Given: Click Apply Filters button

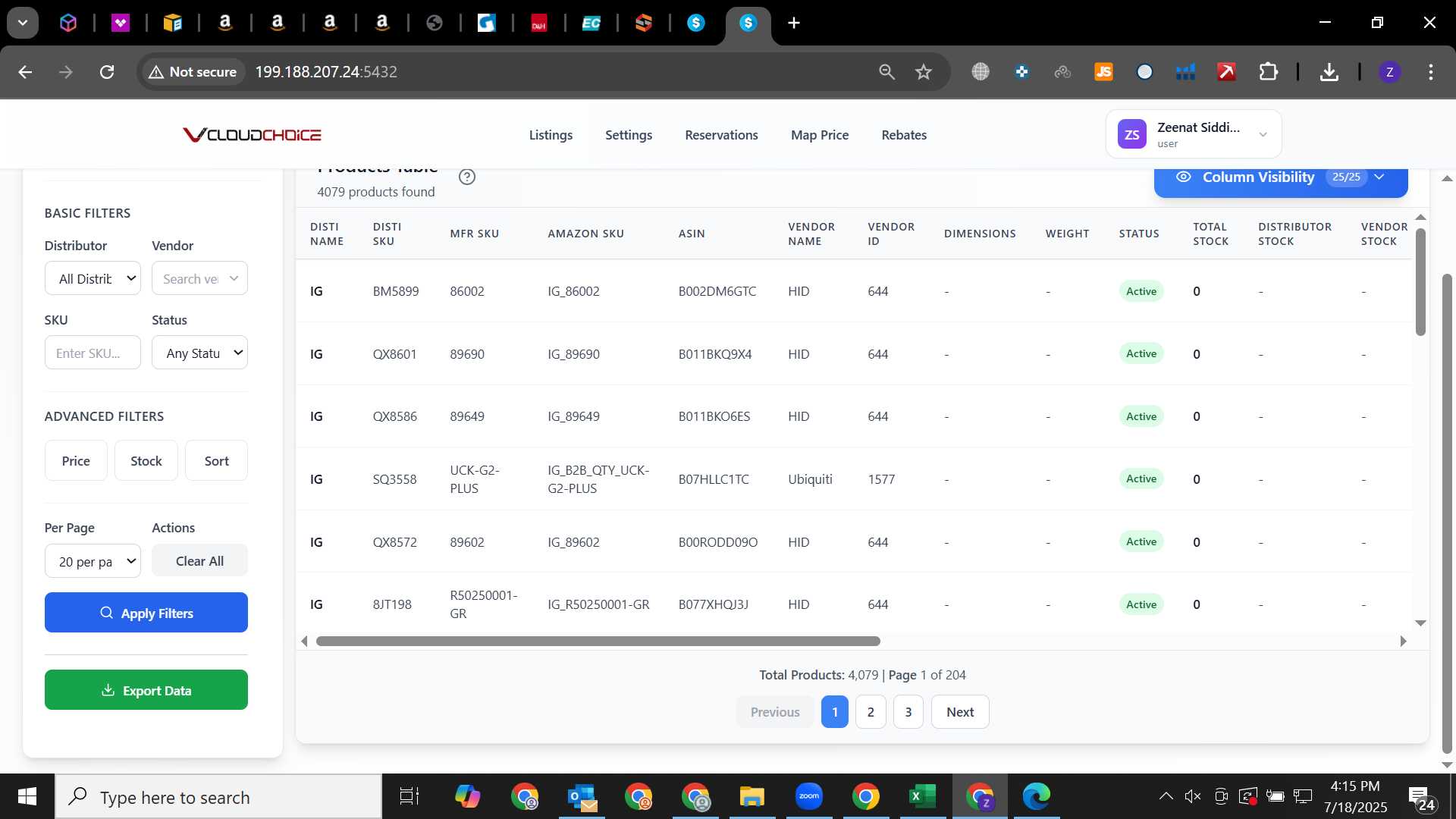Looking at the screenshot, I should point(146,613).
